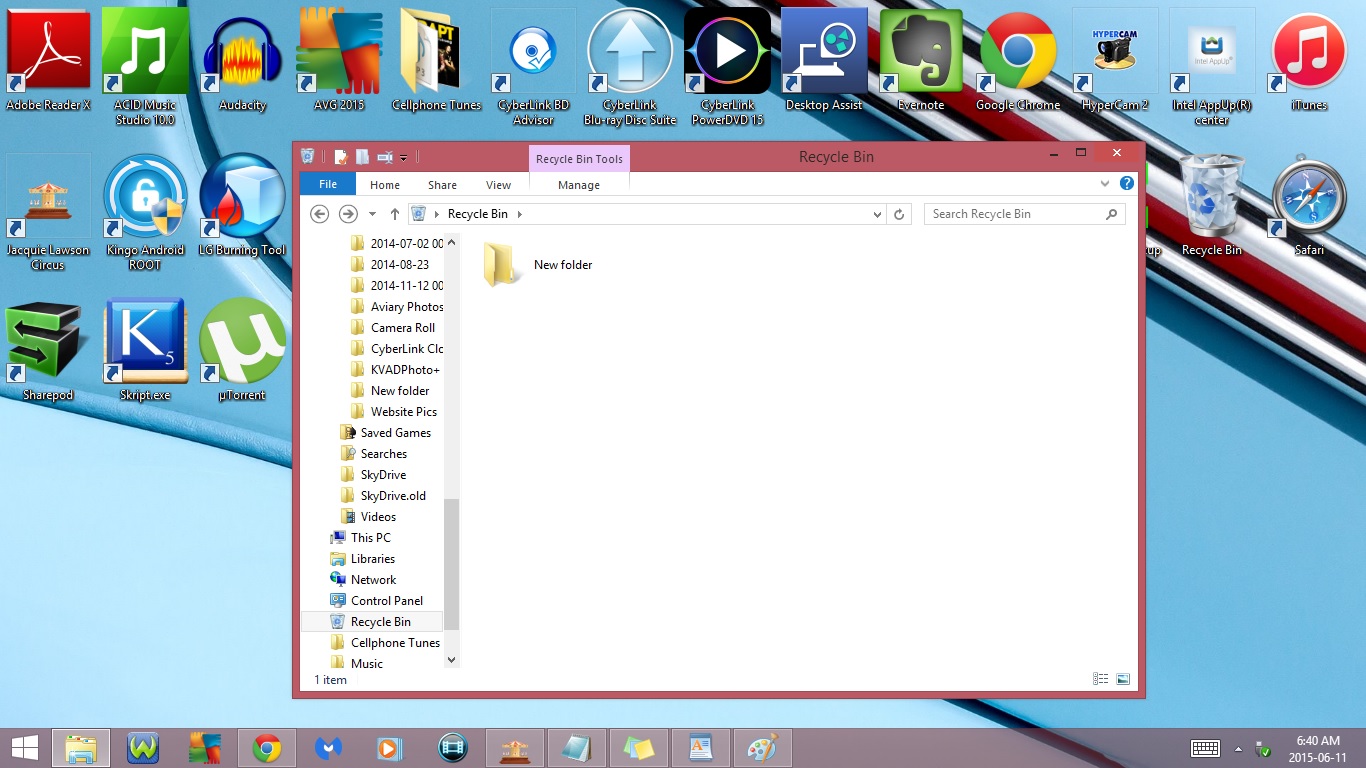This screenshot has width=1366, height=768.
Task: Select Google Chrome desktop shortcut
Action: pyautogui.click(x=1018, y=59)
